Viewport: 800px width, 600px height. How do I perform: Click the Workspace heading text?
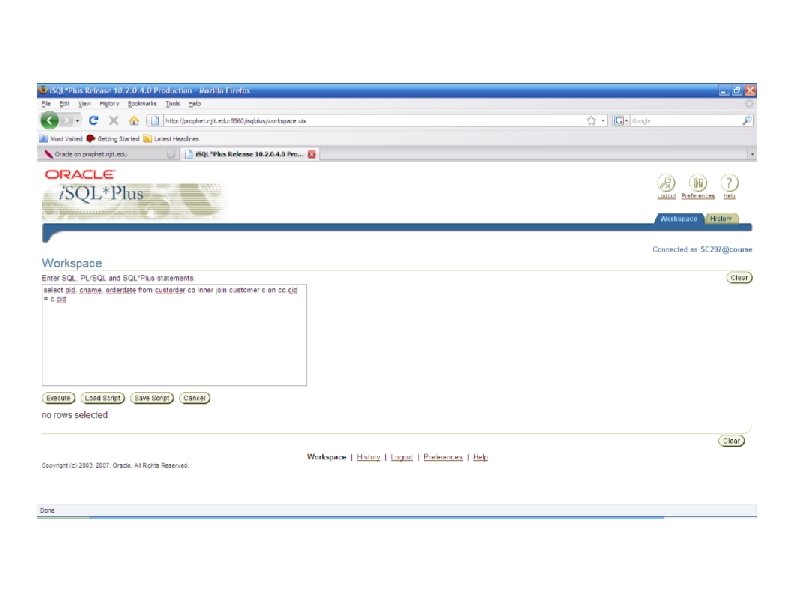(72, 263)
